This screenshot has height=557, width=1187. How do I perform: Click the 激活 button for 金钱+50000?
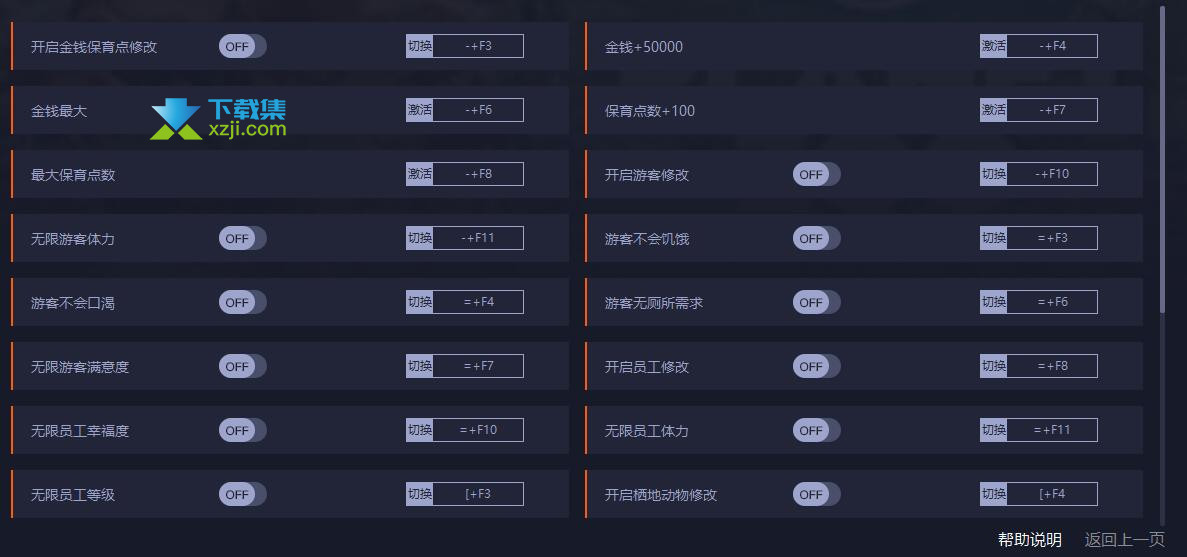coord(994,46)
